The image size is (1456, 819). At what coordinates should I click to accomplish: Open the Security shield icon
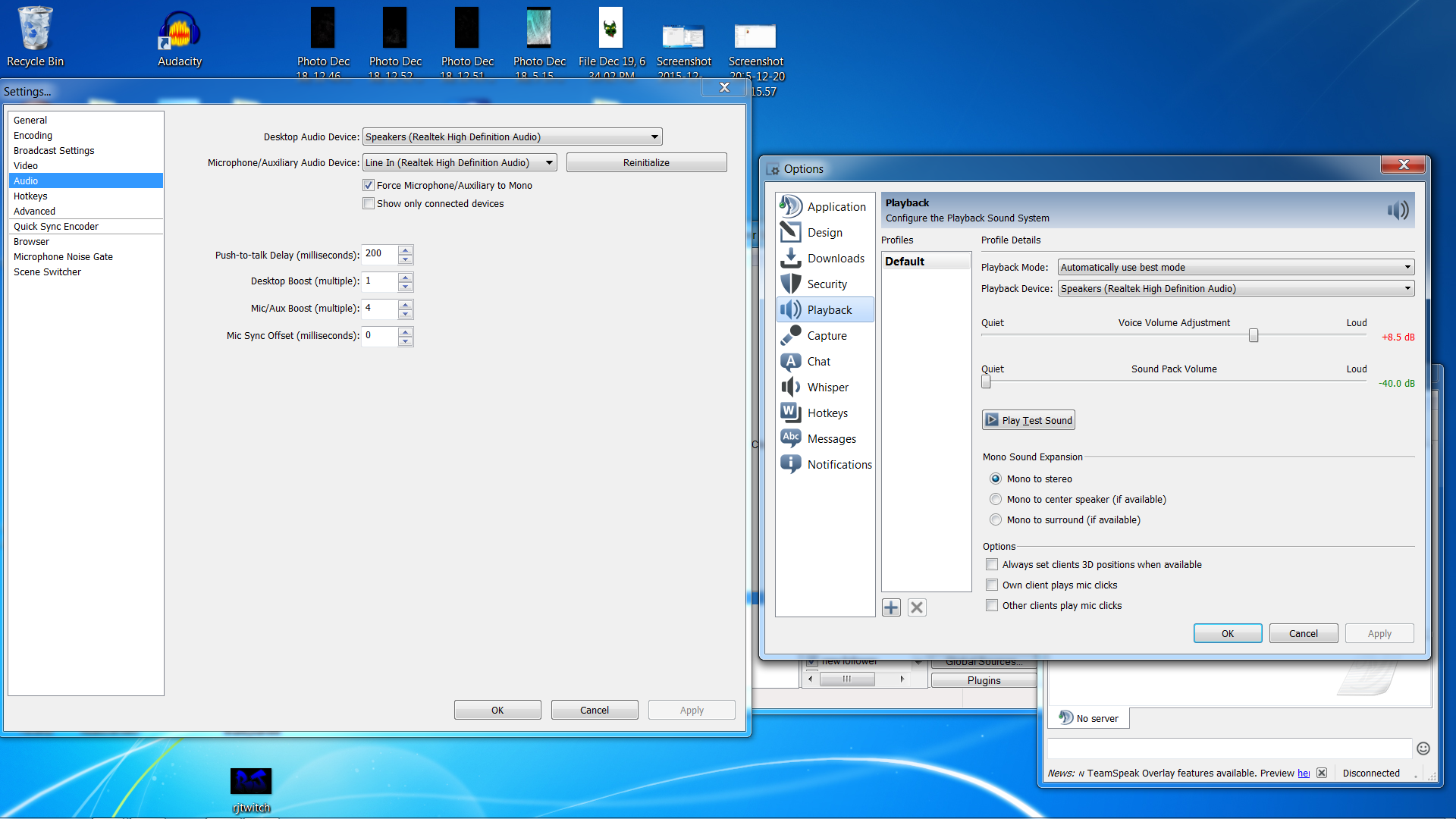point(791,284)
